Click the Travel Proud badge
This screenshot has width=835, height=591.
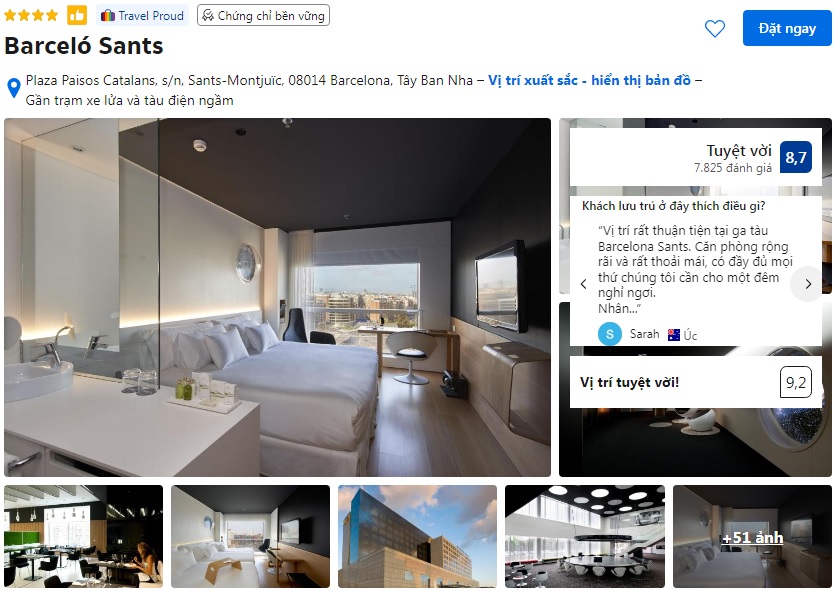point(142,15)
